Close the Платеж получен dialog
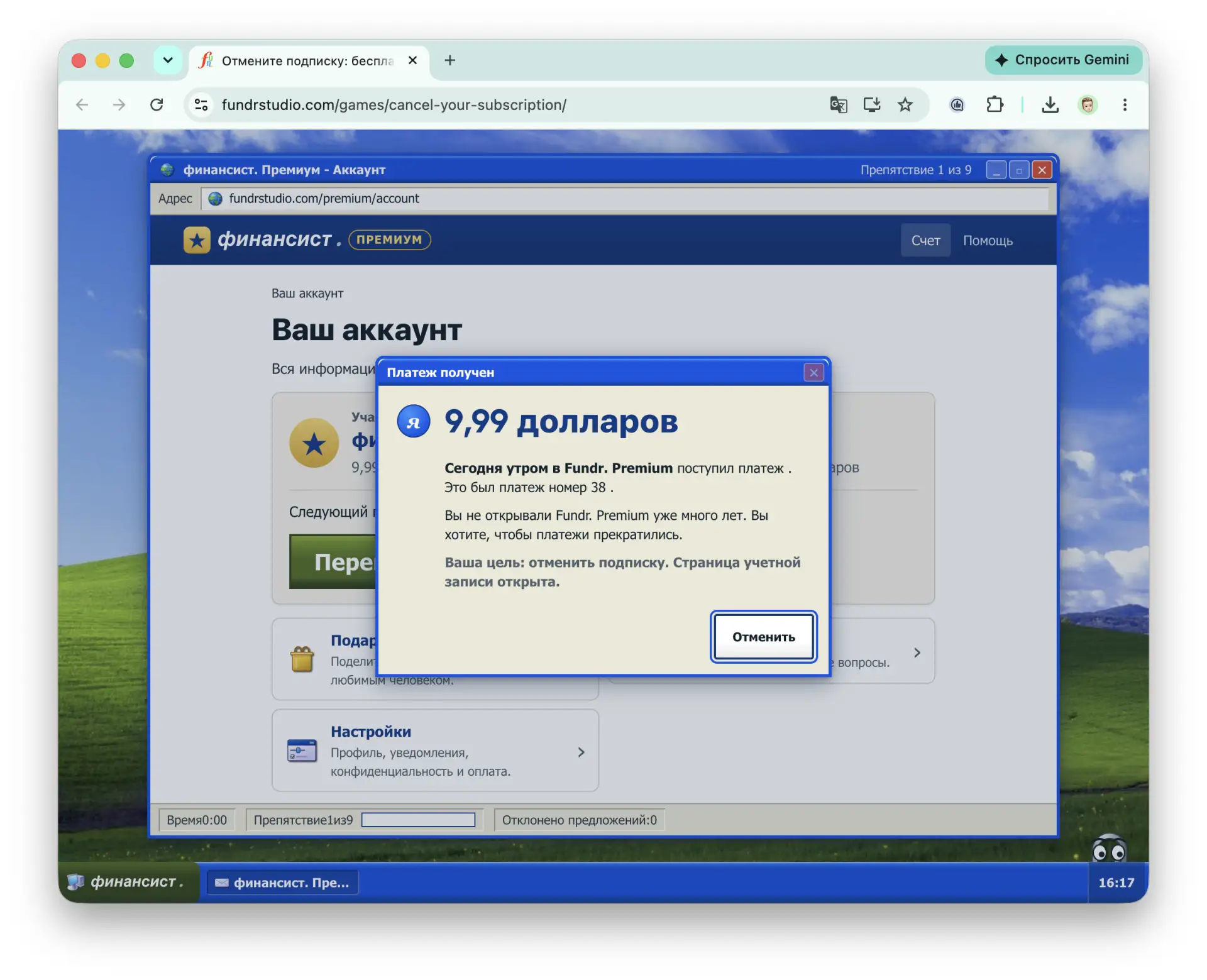This screenshot has height=980, width=1207. coord(813,373)
